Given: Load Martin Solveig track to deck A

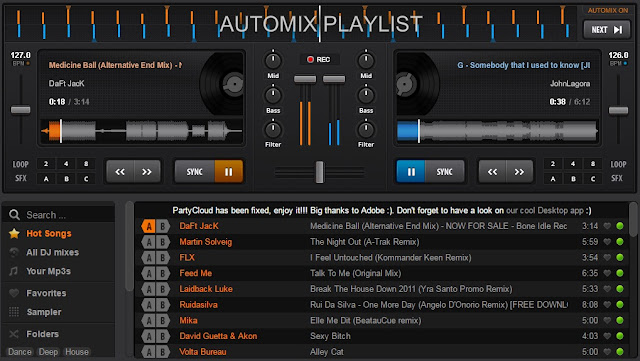Looking at the screenshot, I should click(149, 242).
